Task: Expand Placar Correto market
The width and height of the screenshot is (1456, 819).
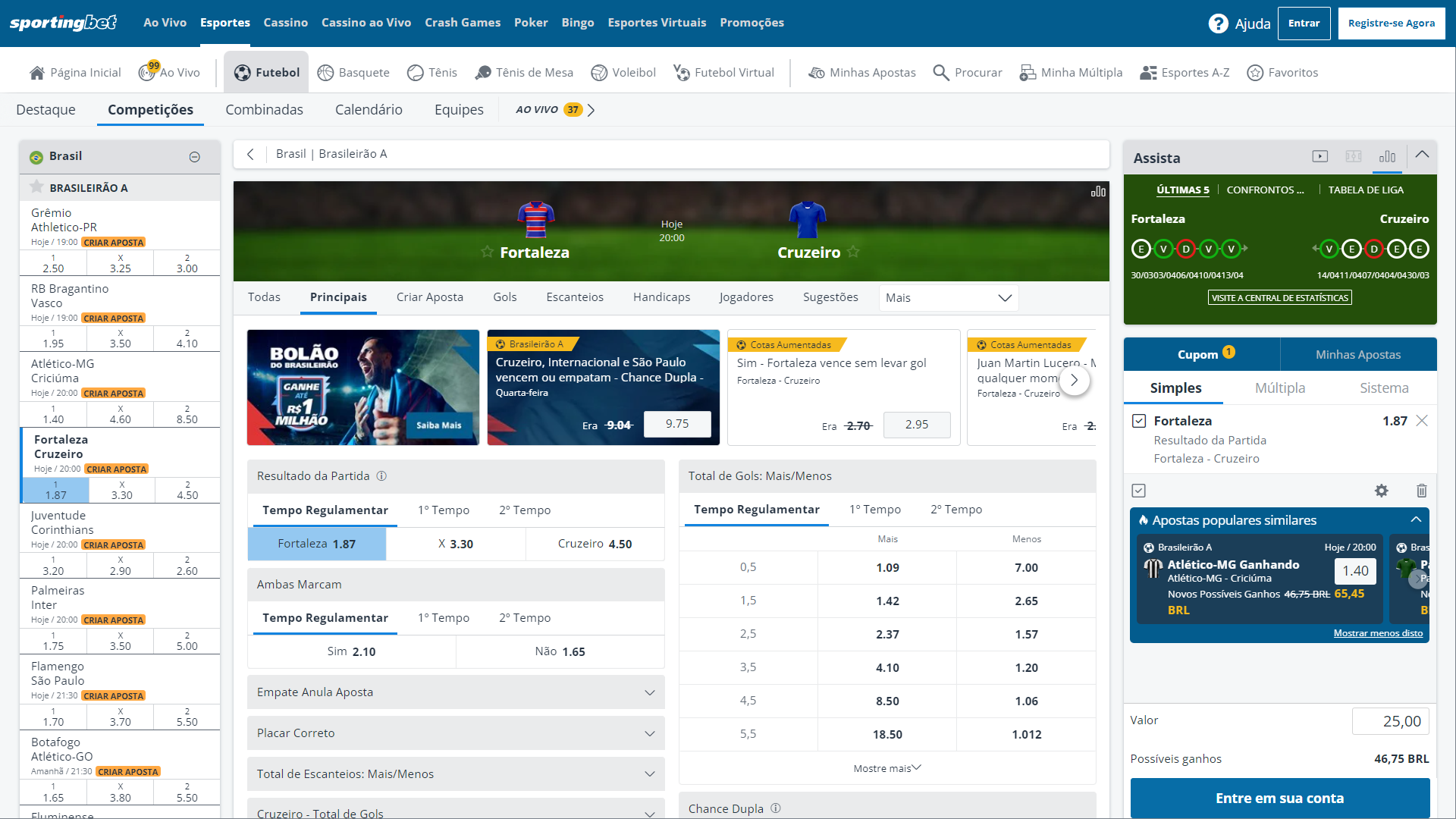Action: 456,733
